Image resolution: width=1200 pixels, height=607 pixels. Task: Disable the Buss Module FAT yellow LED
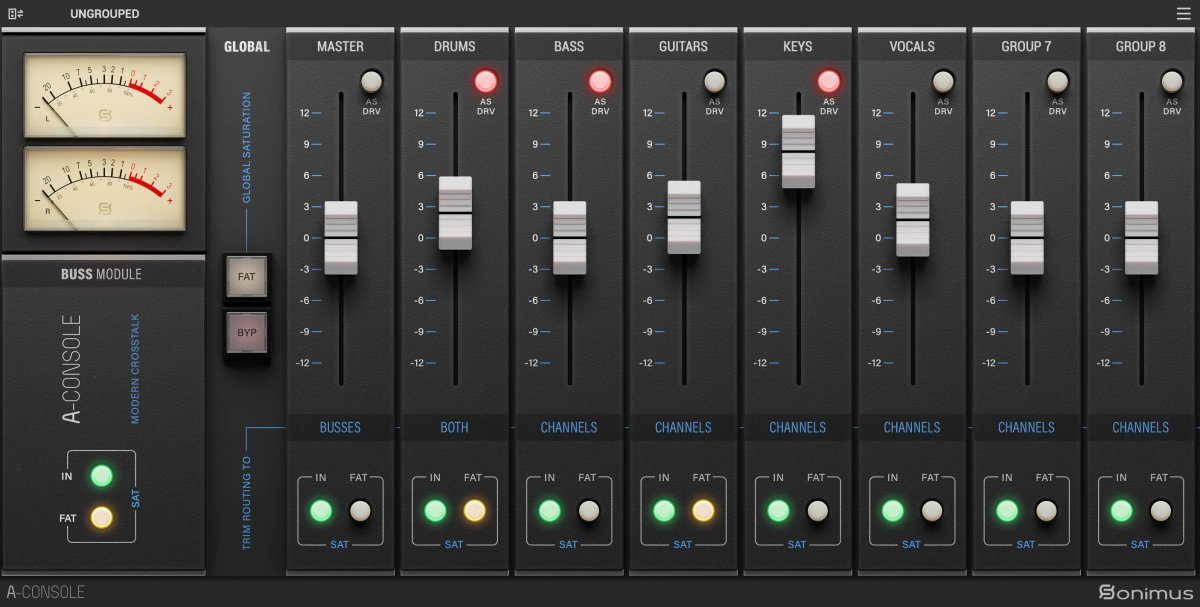click(x=101, y=517)
